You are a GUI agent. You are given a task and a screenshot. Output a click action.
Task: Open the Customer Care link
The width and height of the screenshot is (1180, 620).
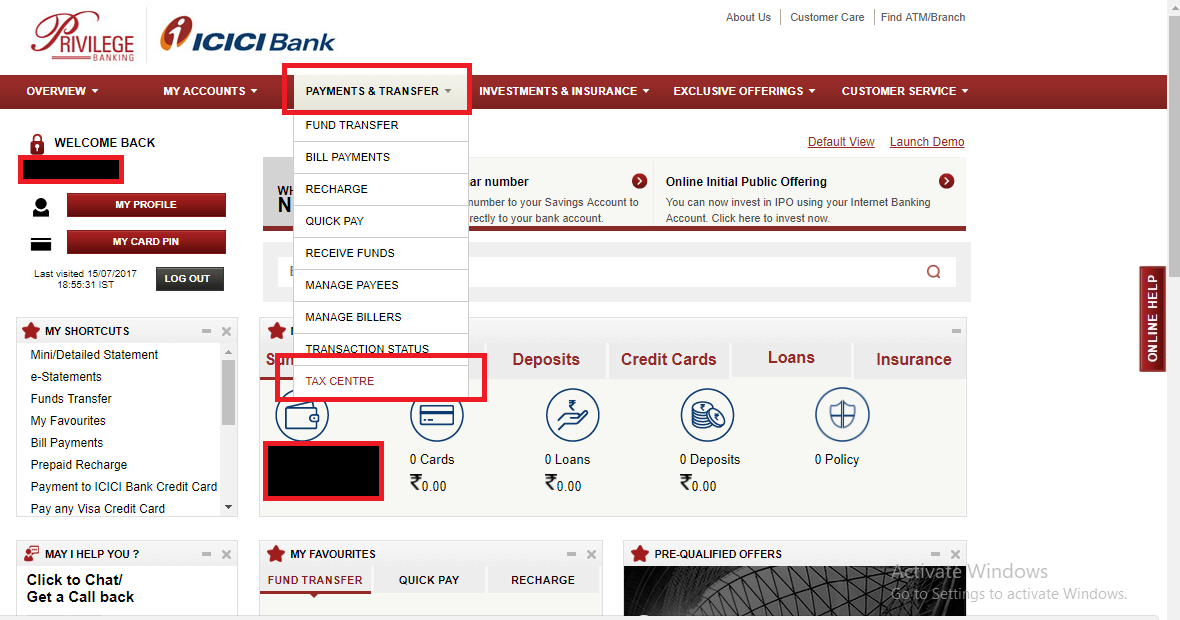click(827, 17)
